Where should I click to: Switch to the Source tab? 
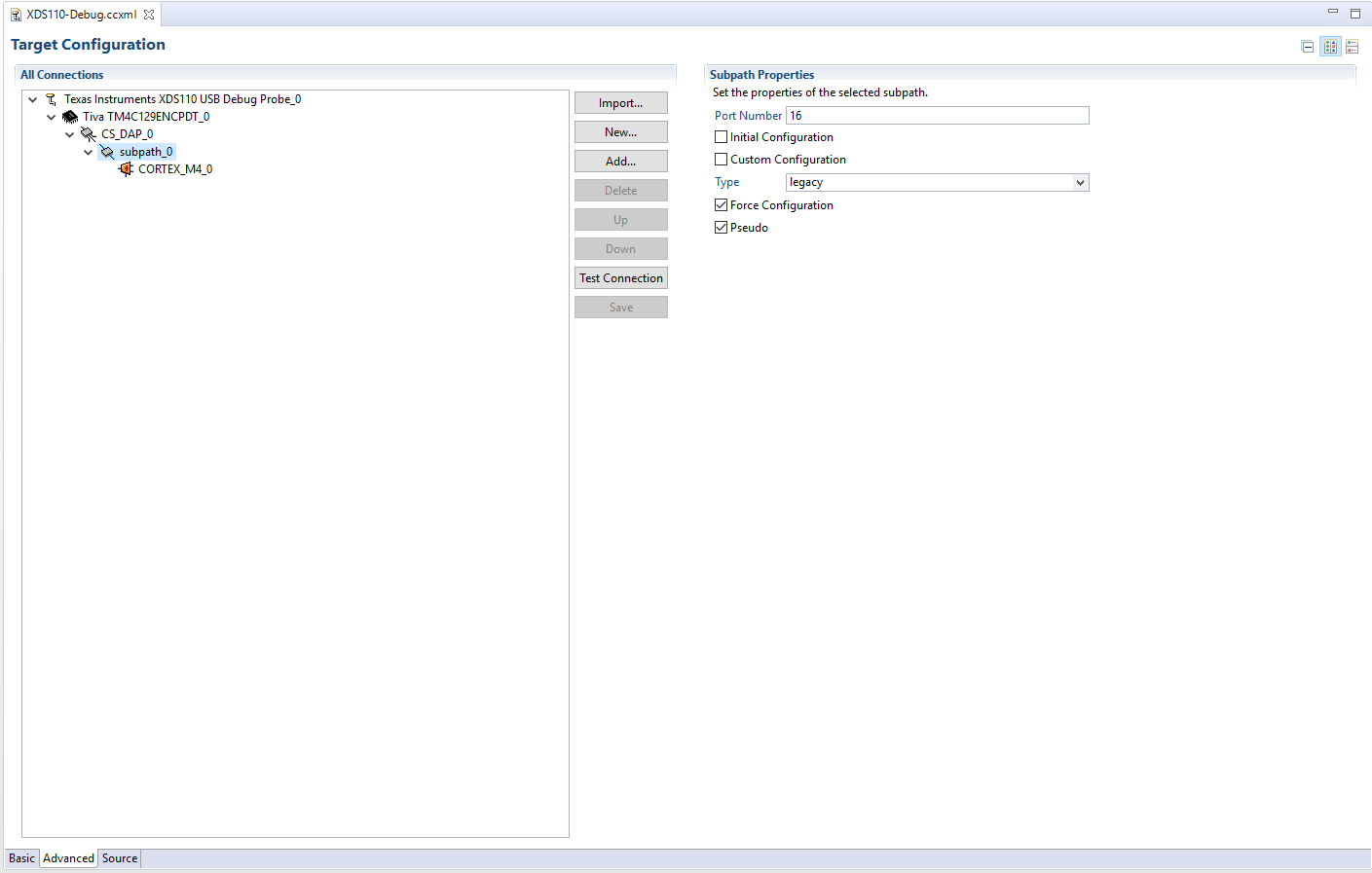pos(120,858)
